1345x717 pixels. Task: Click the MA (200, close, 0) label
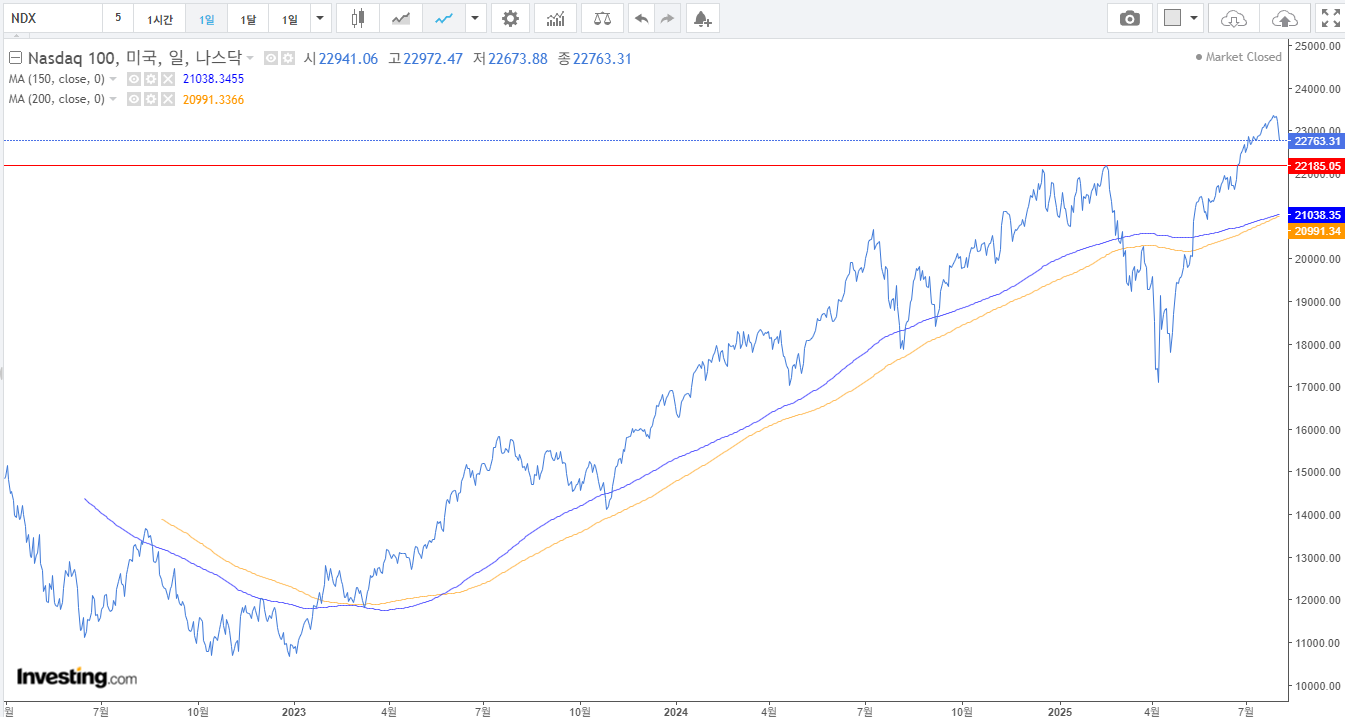click(57, 99)
